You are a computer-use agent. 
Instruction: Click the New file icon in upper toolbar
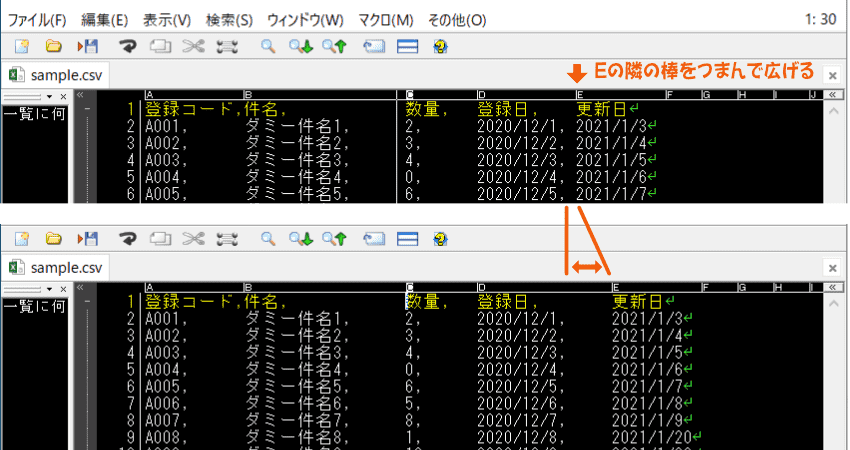22,47
